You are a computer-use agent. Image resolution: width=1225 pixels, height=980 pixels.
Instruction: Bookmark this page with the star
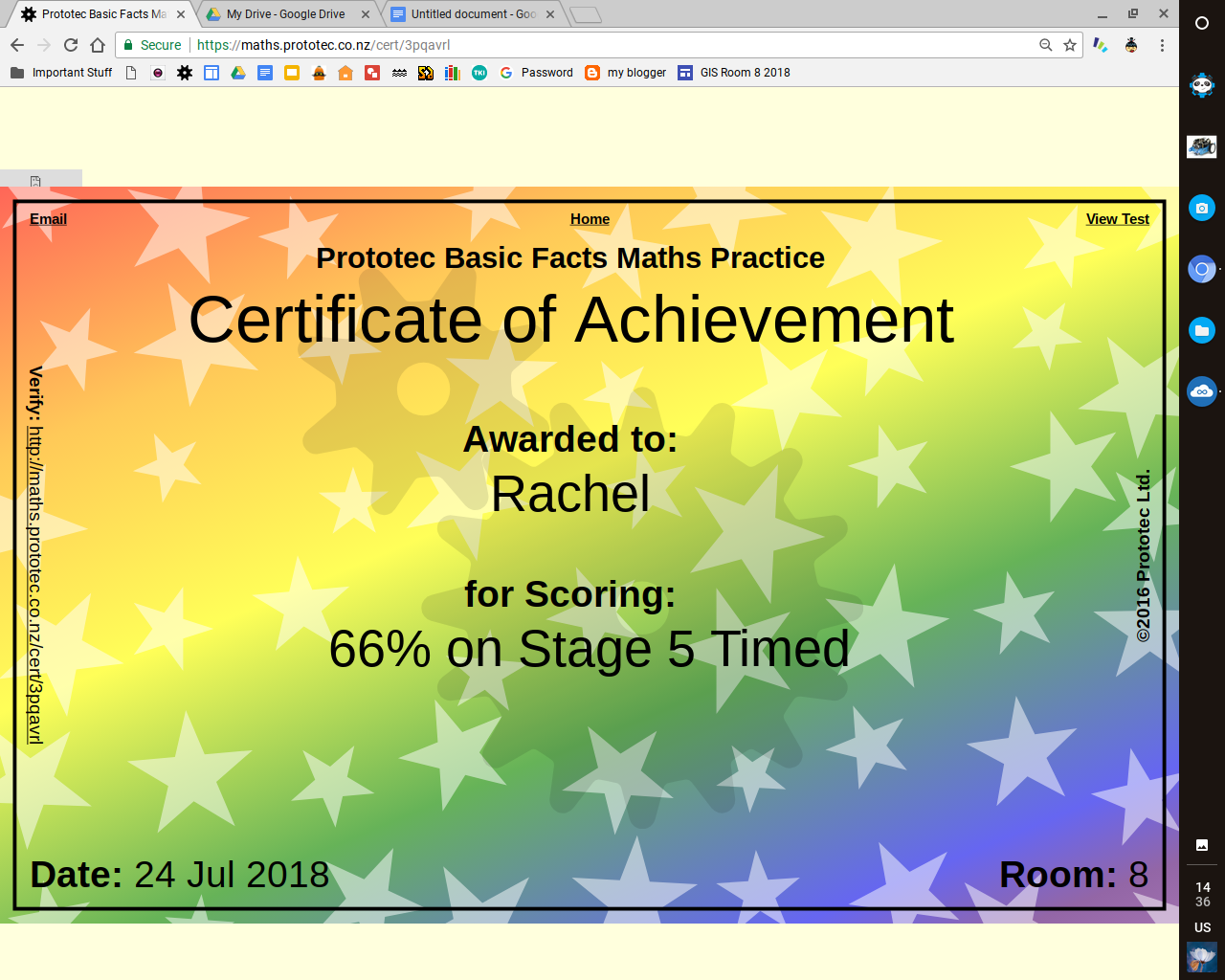click(1070, 45)
